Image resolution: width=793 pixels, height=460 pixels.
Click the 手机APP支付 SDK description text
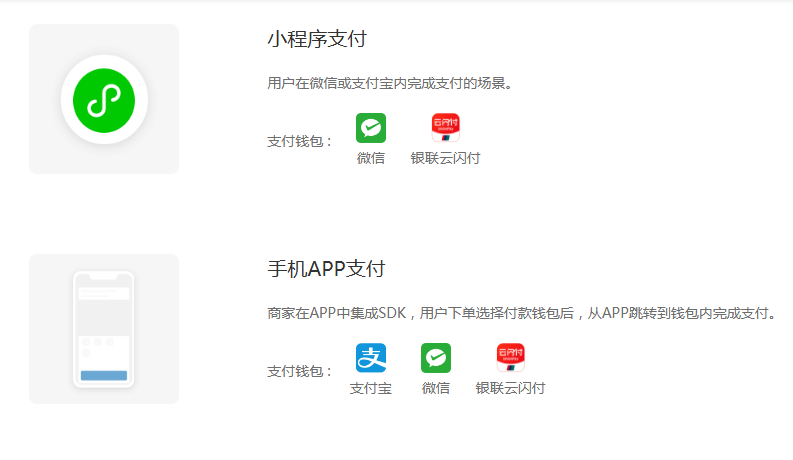(x=522, y=314)
